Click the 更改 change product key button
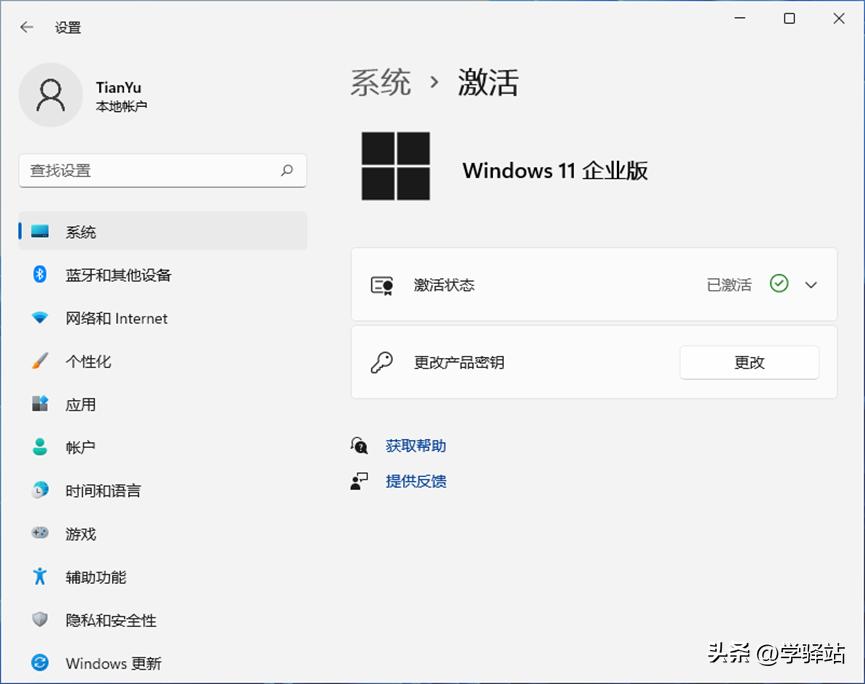This screenshot has width=865, height=684. tap(749, 362)
